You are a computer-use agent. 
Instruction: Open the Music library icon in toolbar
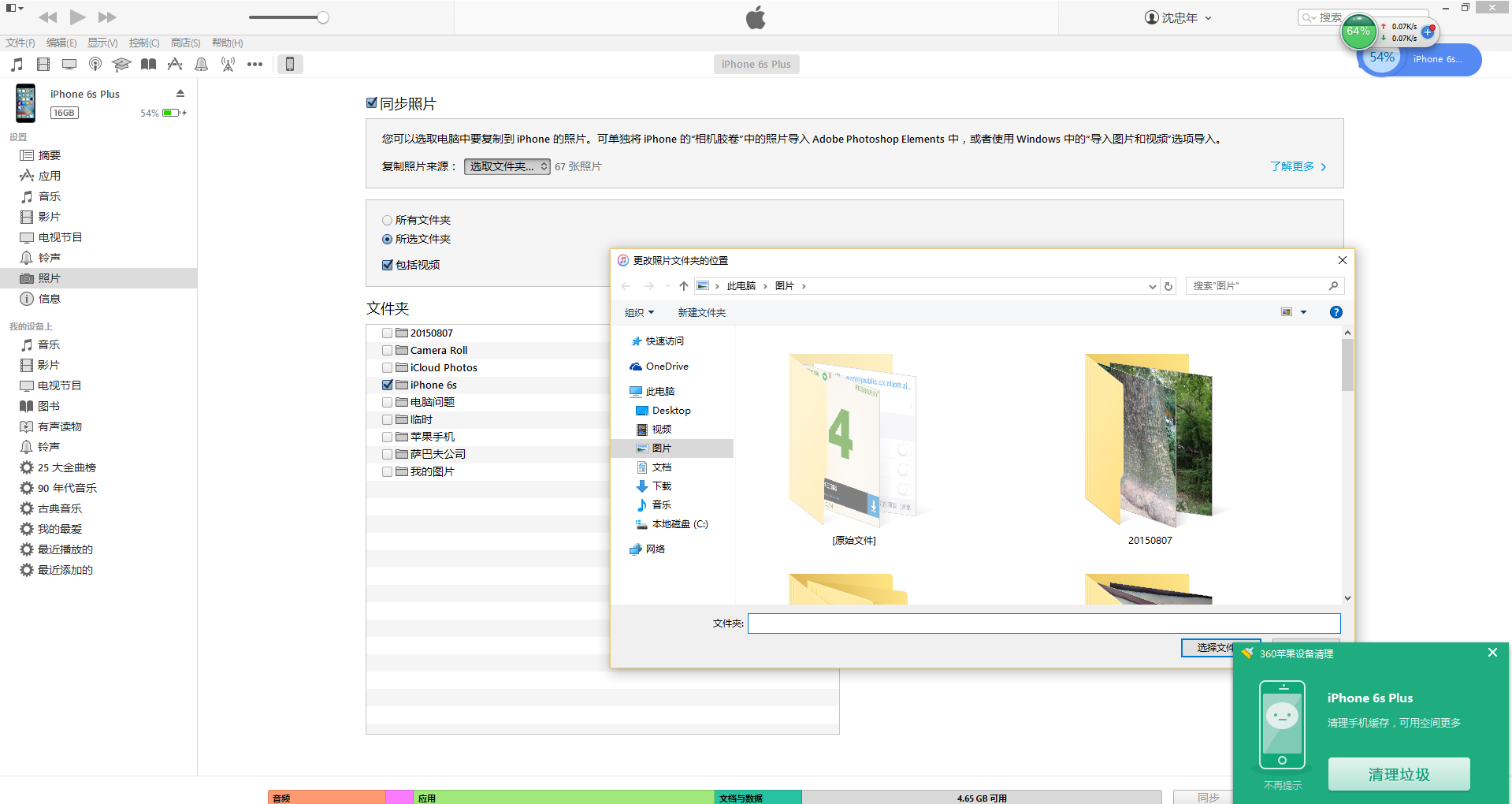tap(17, 65)
